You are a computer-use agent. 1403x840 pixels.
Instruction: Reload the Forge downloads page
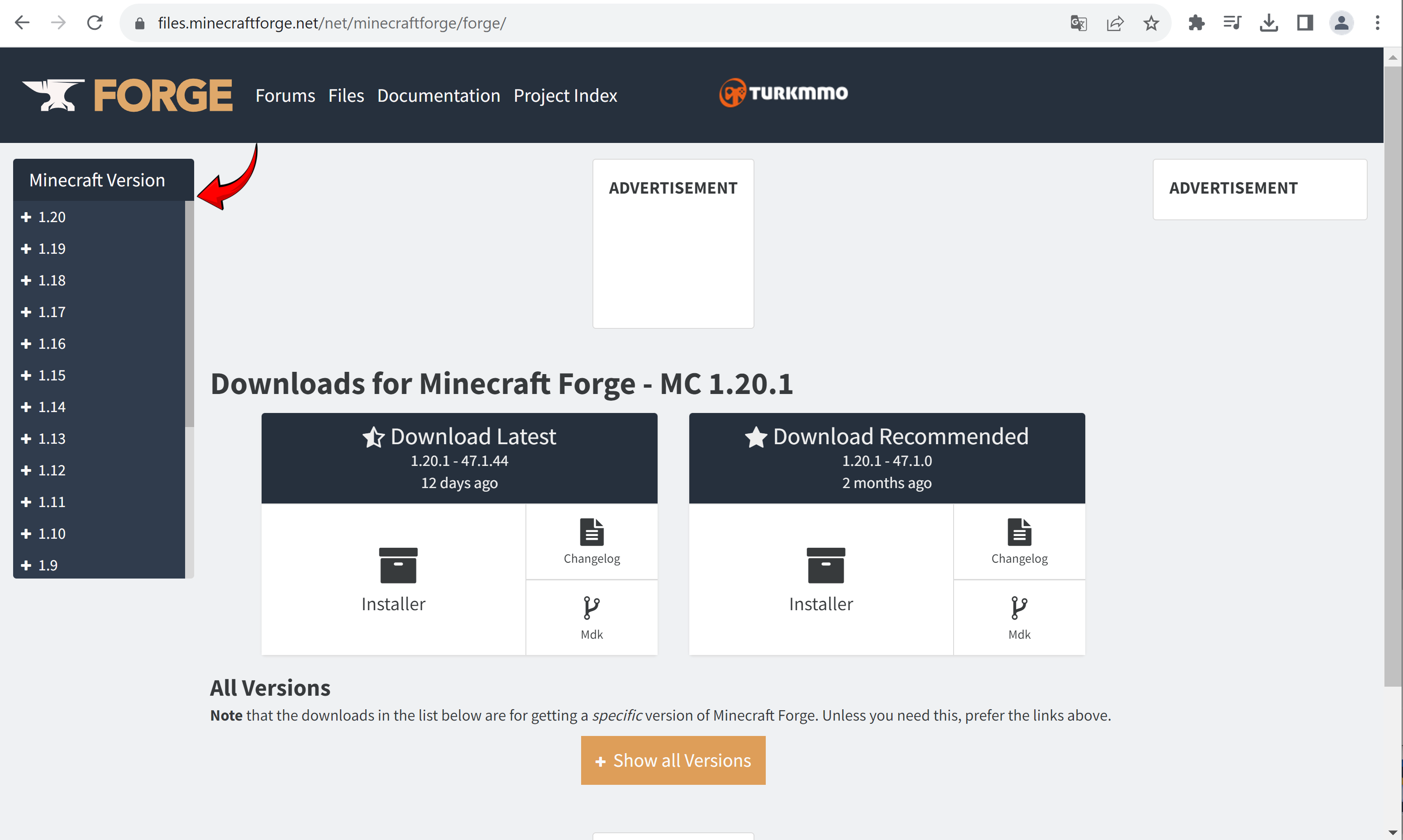[x=95, y=23]
